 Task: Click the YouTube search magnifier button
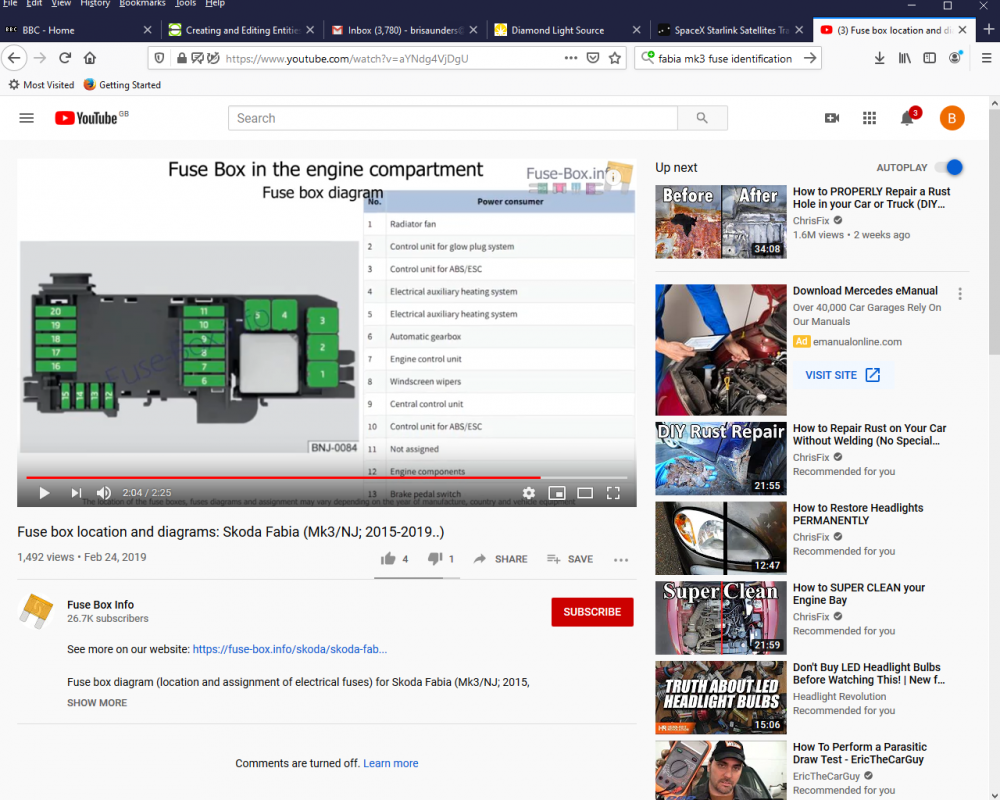coord(702,118)
